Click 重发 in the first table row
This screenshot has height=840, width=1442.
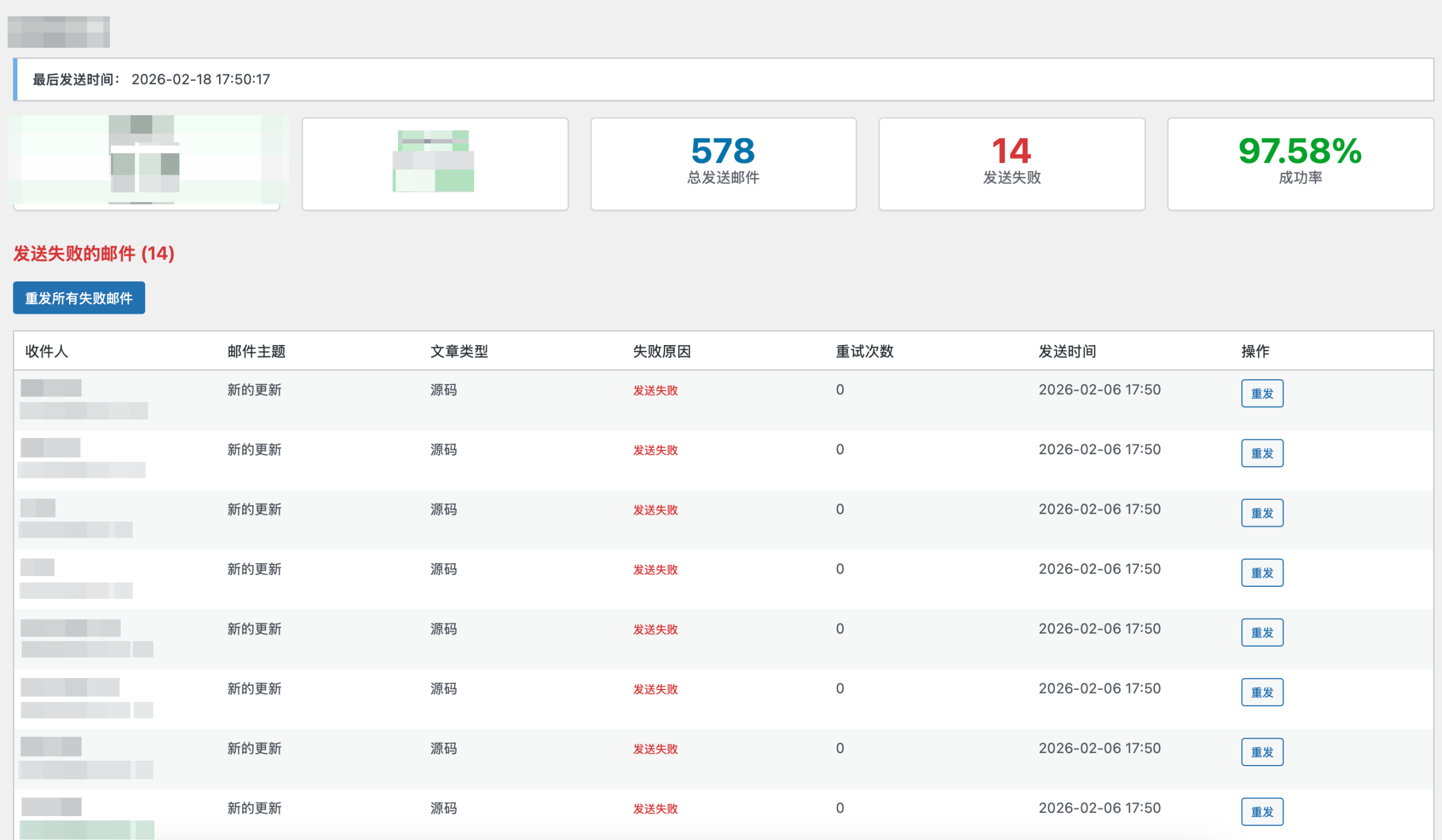coord(1262,394)
